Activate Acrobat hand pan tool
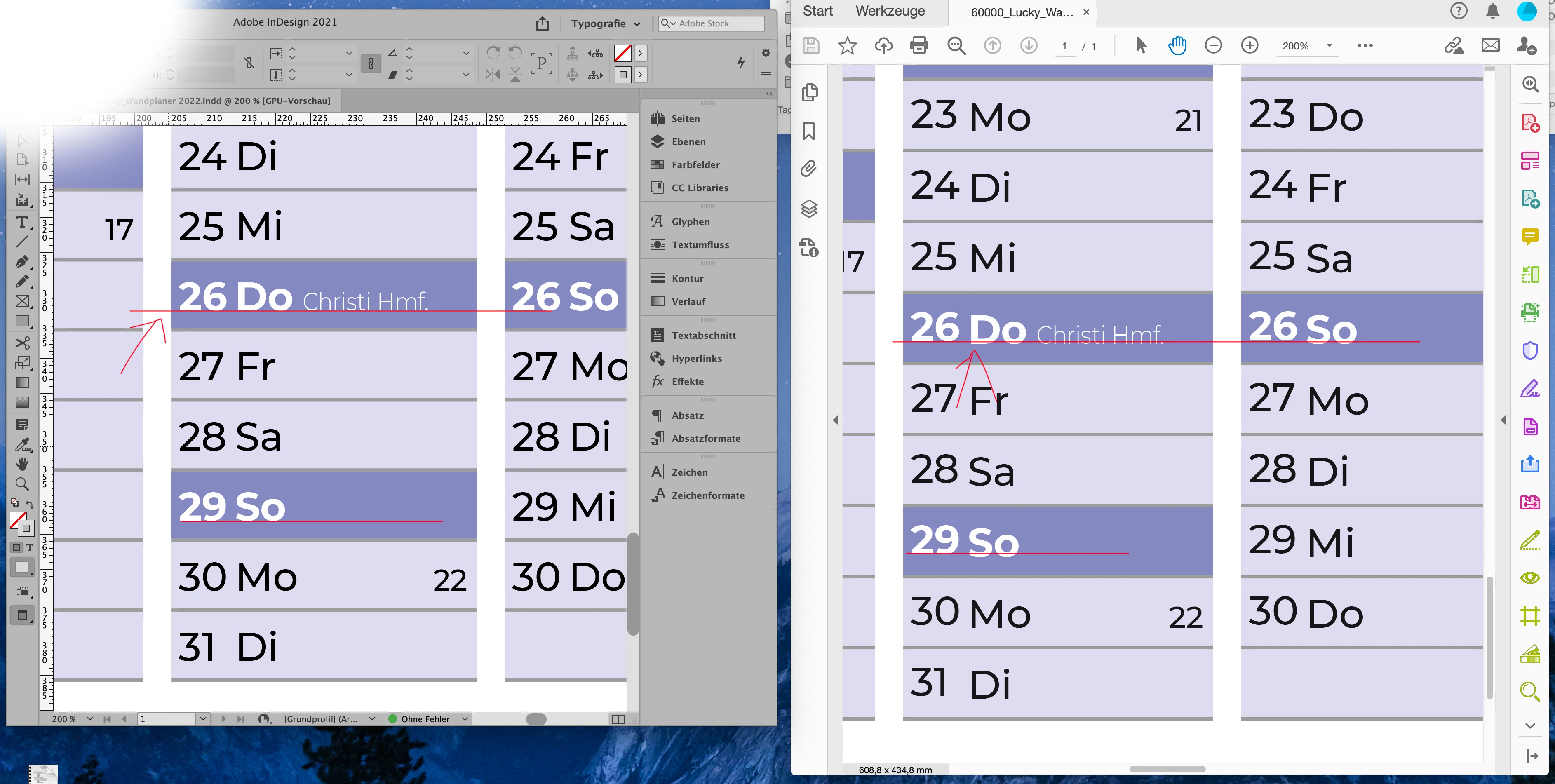 click(x=1177, y=45)
